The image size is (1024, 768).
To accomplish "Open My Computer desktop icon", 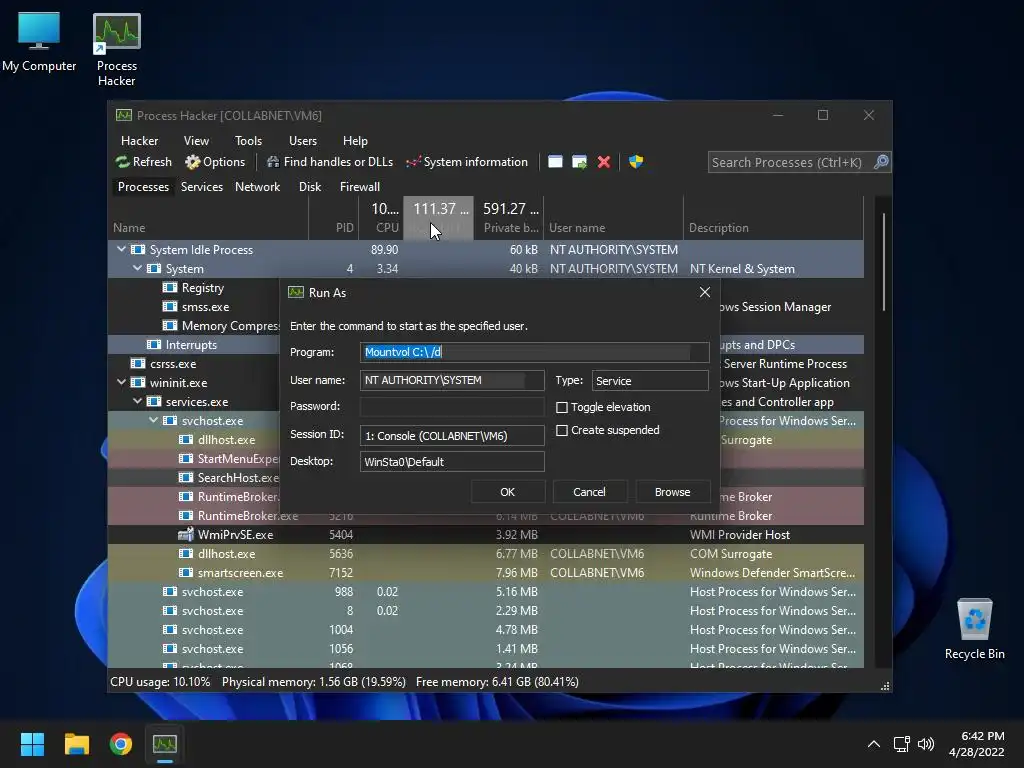I will coord(39,42).
